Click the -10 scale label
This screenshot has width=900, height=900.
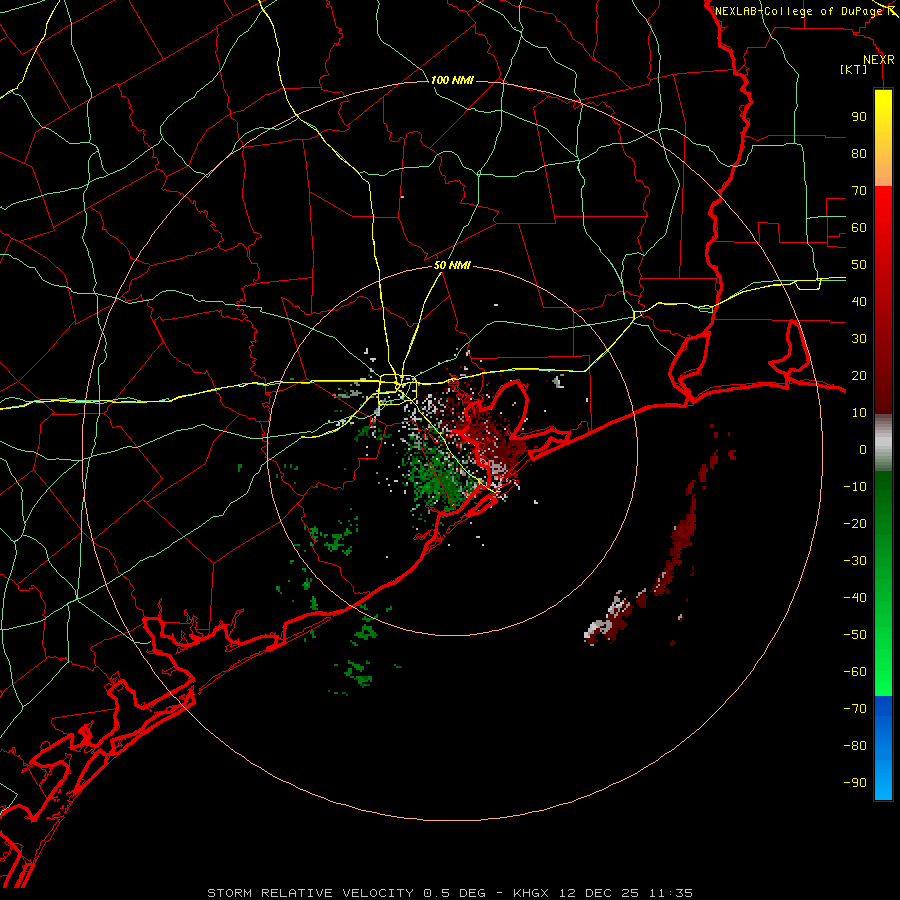[855, 487]
